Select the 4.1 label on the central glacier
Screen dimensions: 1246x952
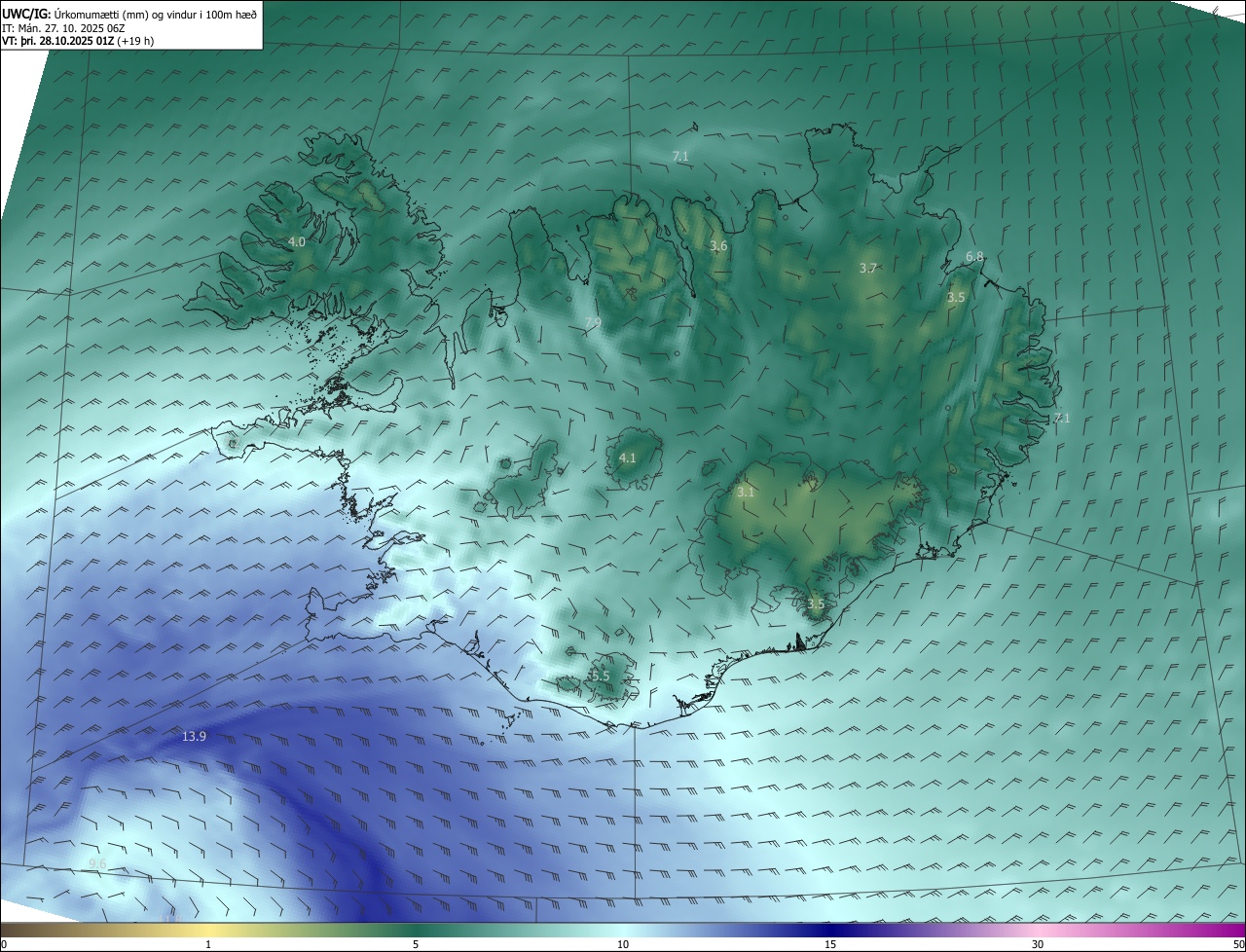click(628, 458)
